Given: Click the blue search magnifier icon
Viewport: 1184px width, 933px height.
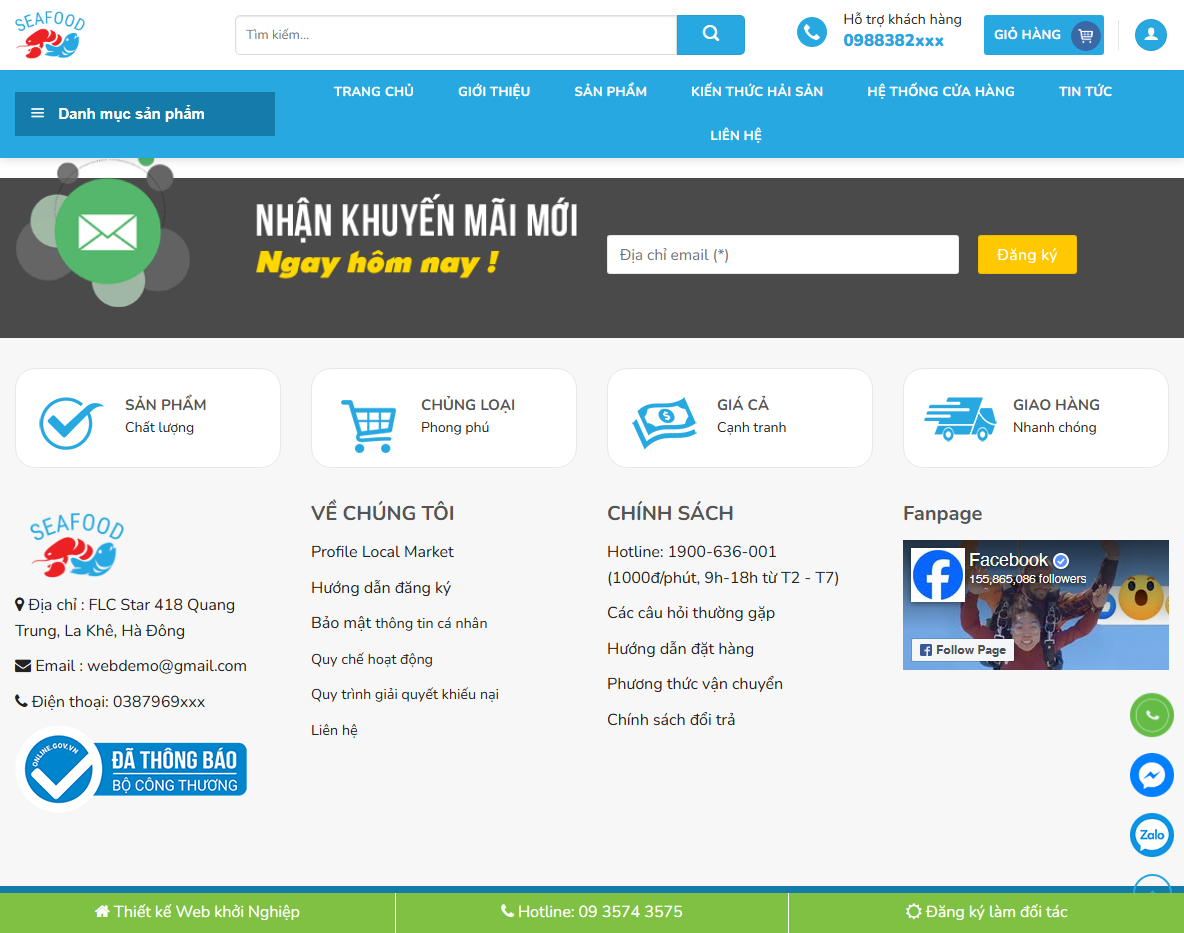Looking at the screenshot, I should click(x=710, y=34).
